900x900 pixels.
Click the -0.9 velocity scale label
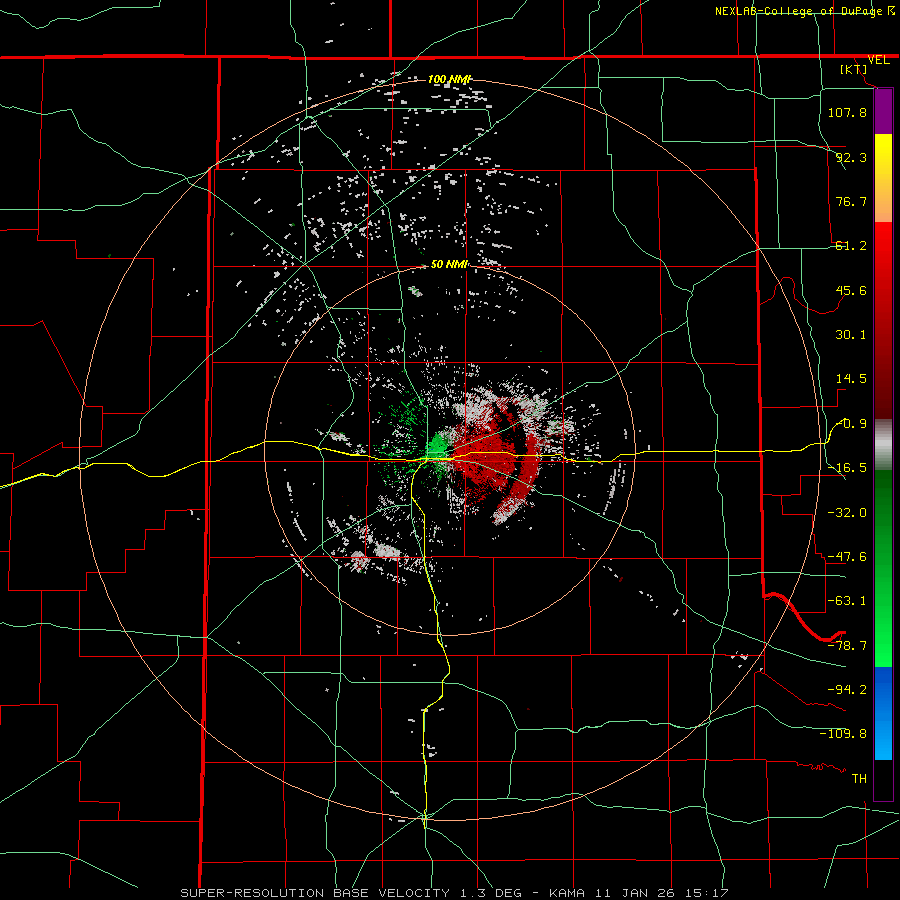tap(851, 424)
